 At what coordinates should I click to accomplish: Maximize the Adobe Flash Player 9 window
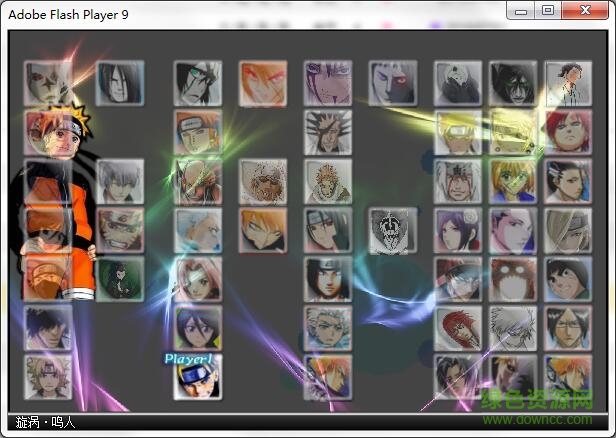tap(547, 10)
